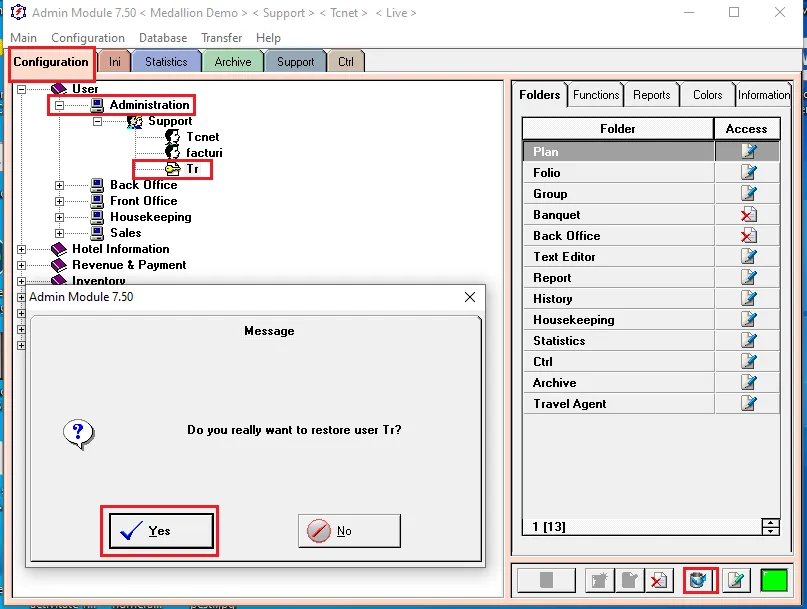The width and height of the screenshot is (807, 609).
Task: Switch to the green Archive tab
Action: click(233, 62)
